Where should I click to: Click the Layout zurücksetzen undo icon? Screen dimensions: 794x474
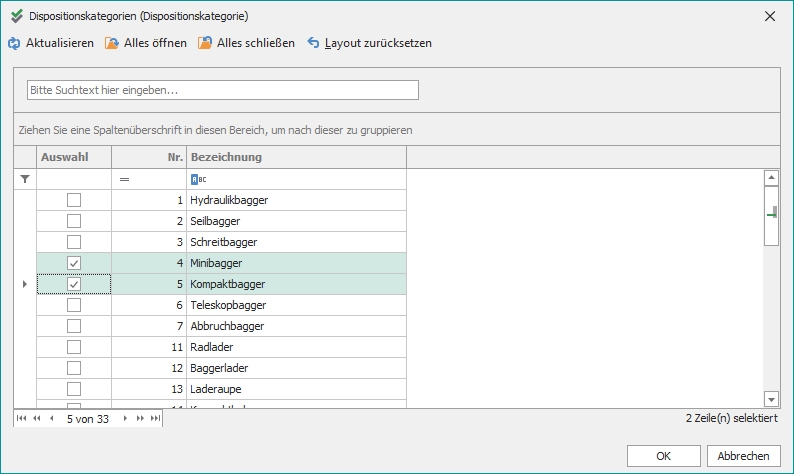click(x=314, y=44)
